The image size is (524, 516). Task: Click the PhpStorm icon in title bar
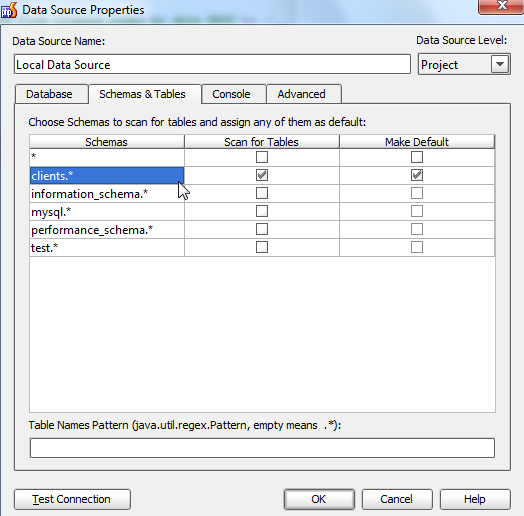(x=9, y=10)
